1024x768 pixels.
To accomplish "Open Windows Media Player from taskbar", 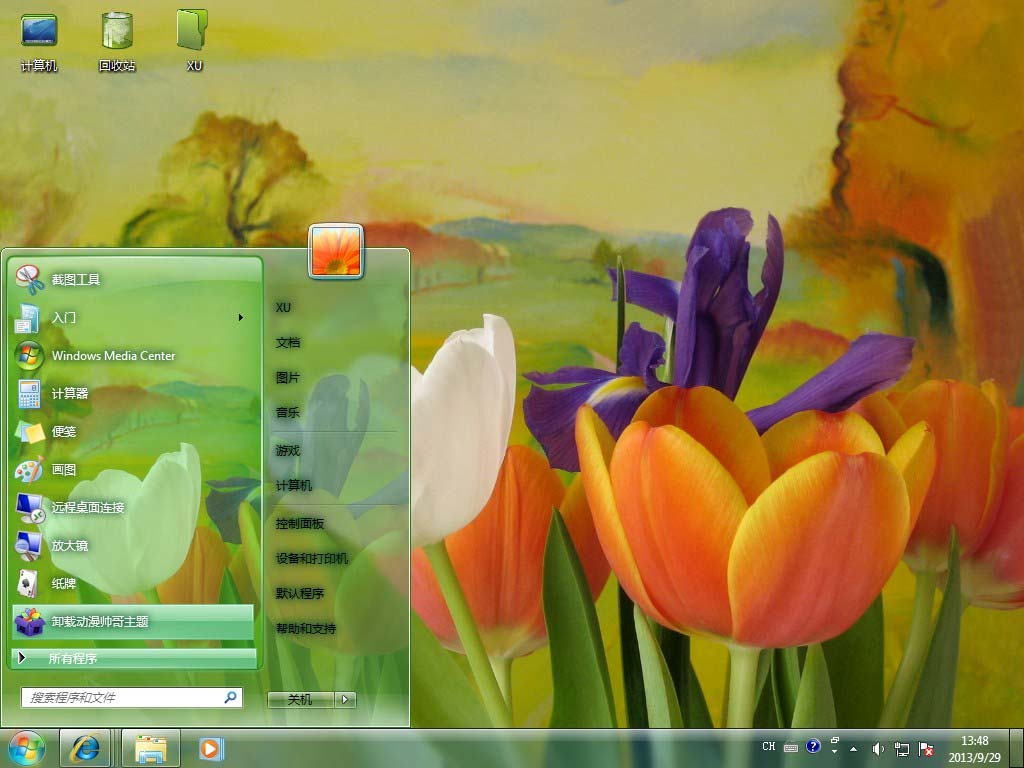I will coord(210,748).
